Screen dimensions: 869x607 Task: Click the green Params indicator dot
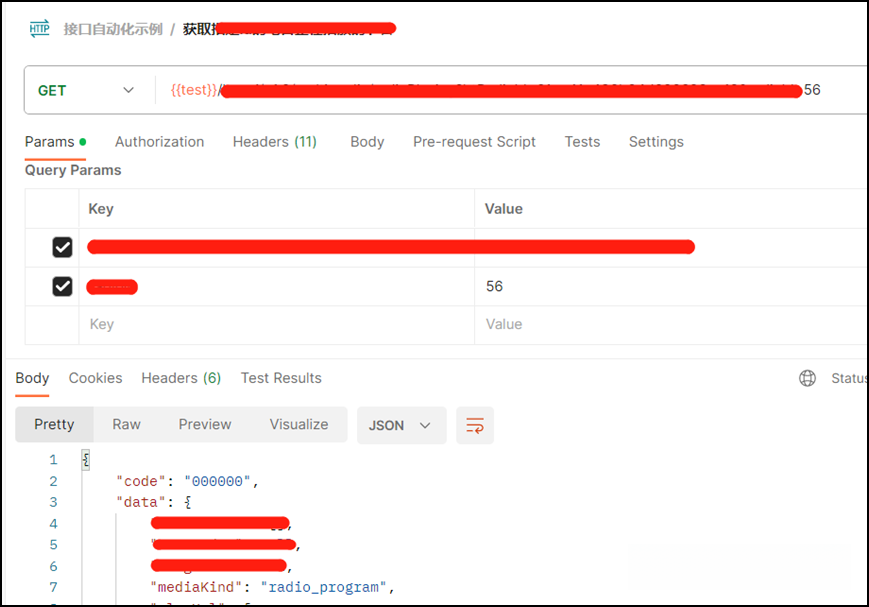[83, 142]
